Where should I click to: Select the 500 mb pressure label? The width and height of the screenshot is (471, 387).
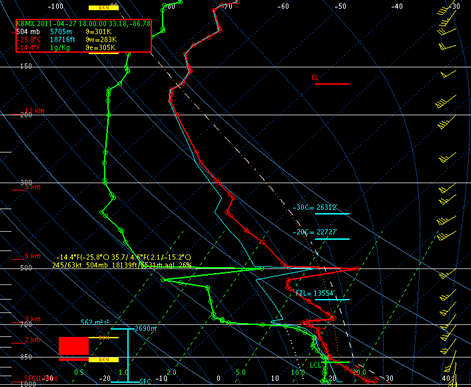(26, 268)
